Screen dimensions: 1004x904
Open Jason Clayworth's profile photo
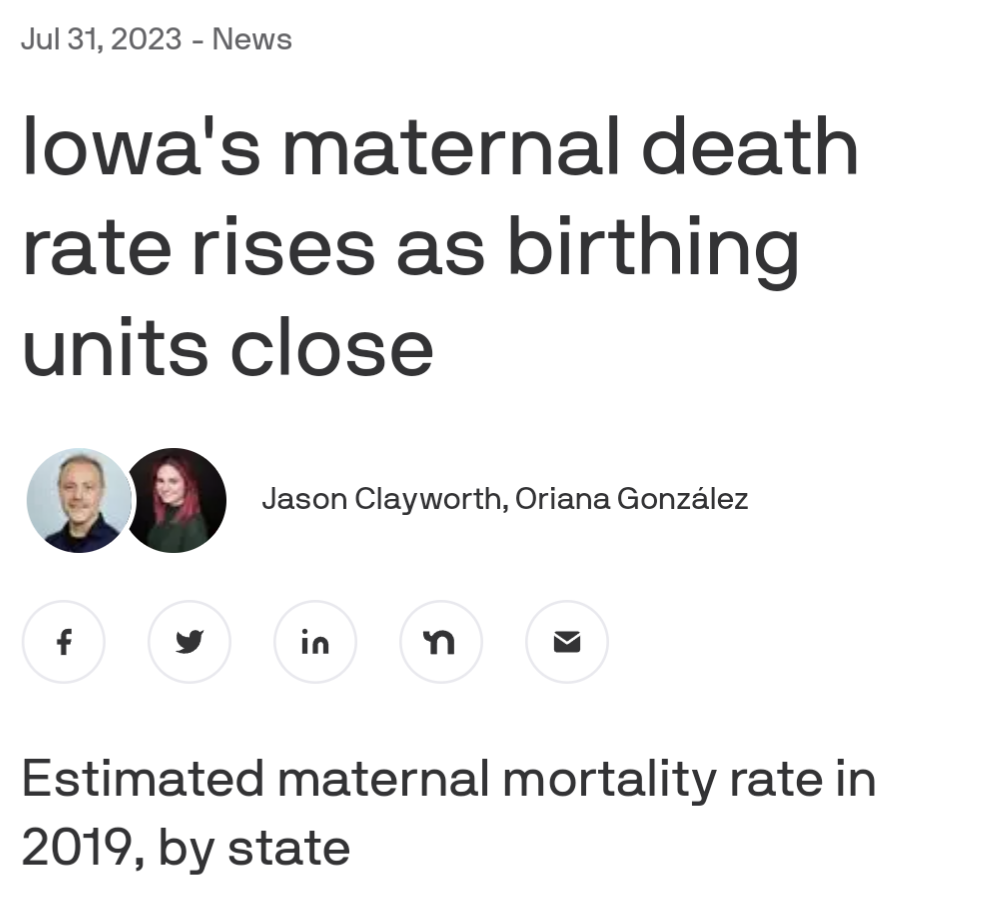[78, 500]
